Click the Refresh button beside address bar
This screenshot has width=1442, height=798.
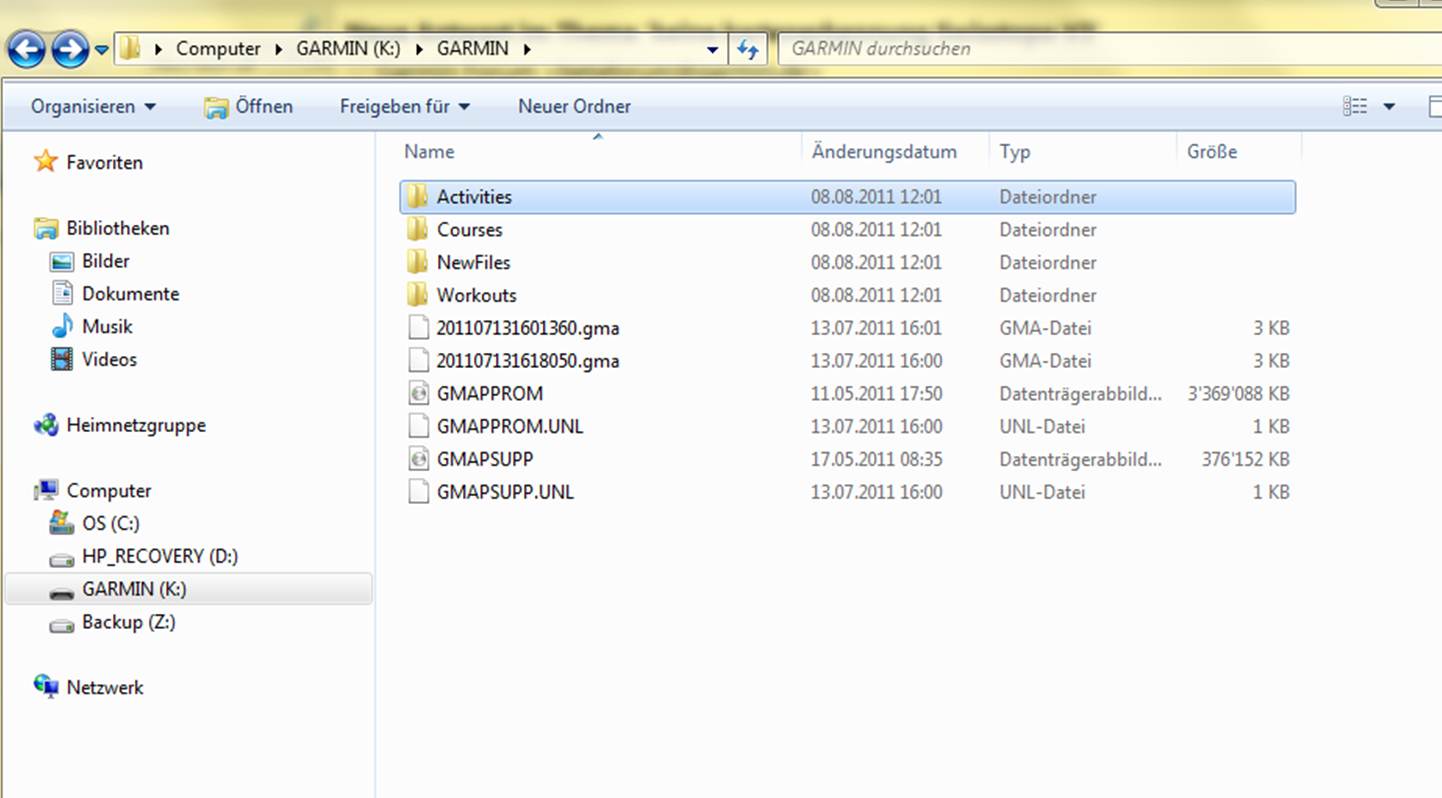pyautogui.click(x=747, y=48)
